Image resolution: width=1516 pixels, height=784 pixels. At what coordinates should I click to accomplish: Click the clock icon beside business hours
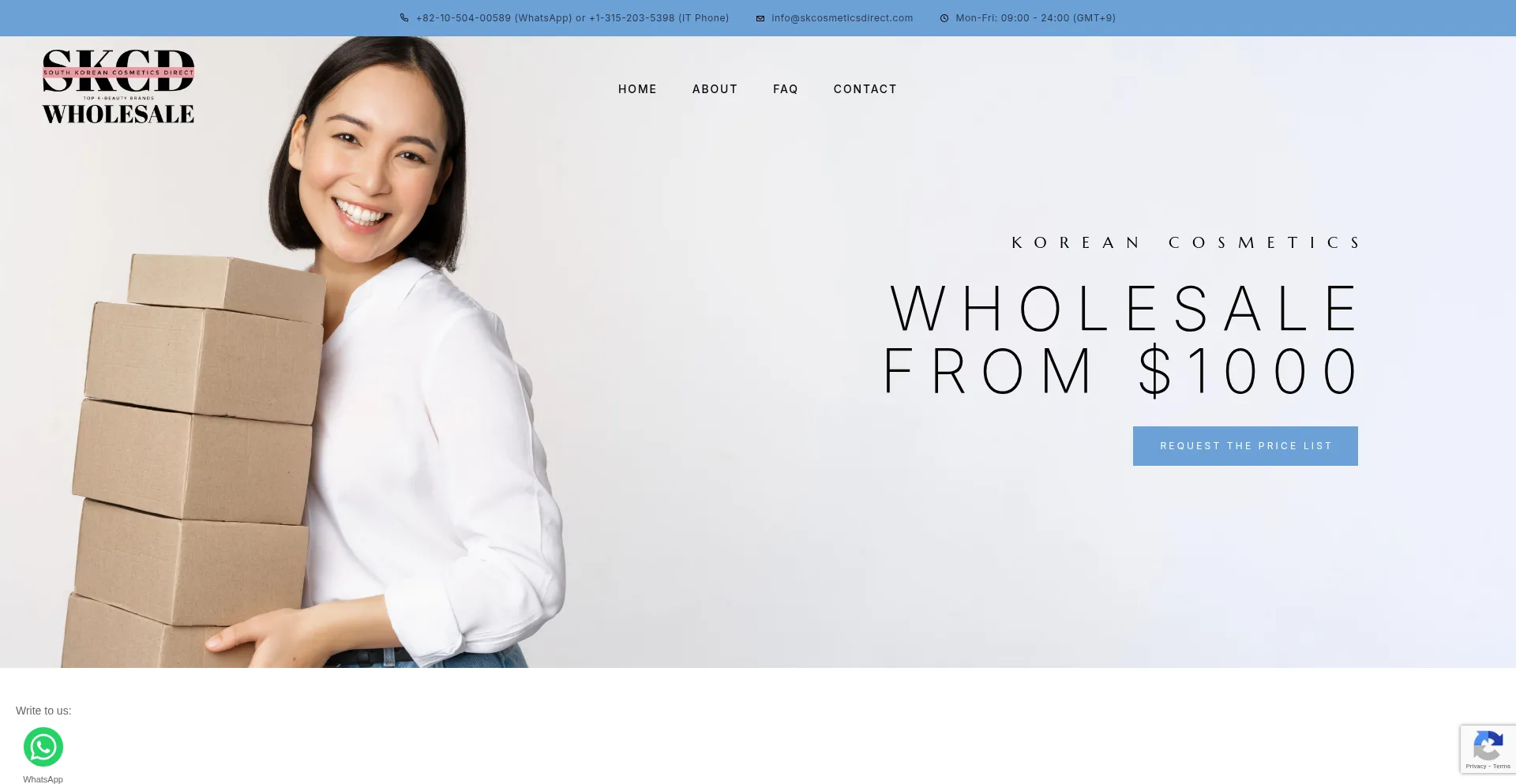pos(944,18)
